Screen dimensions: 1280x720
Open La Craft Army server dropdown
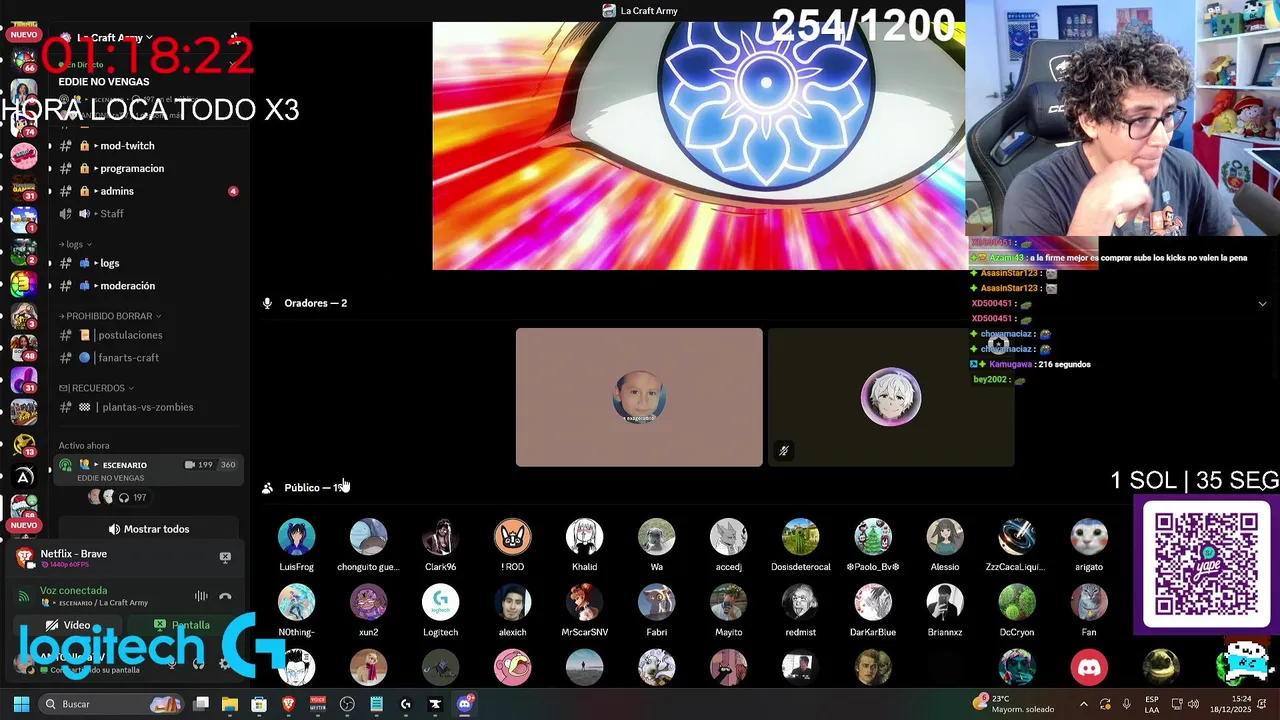pyautogui.click(x=115, y=38)
